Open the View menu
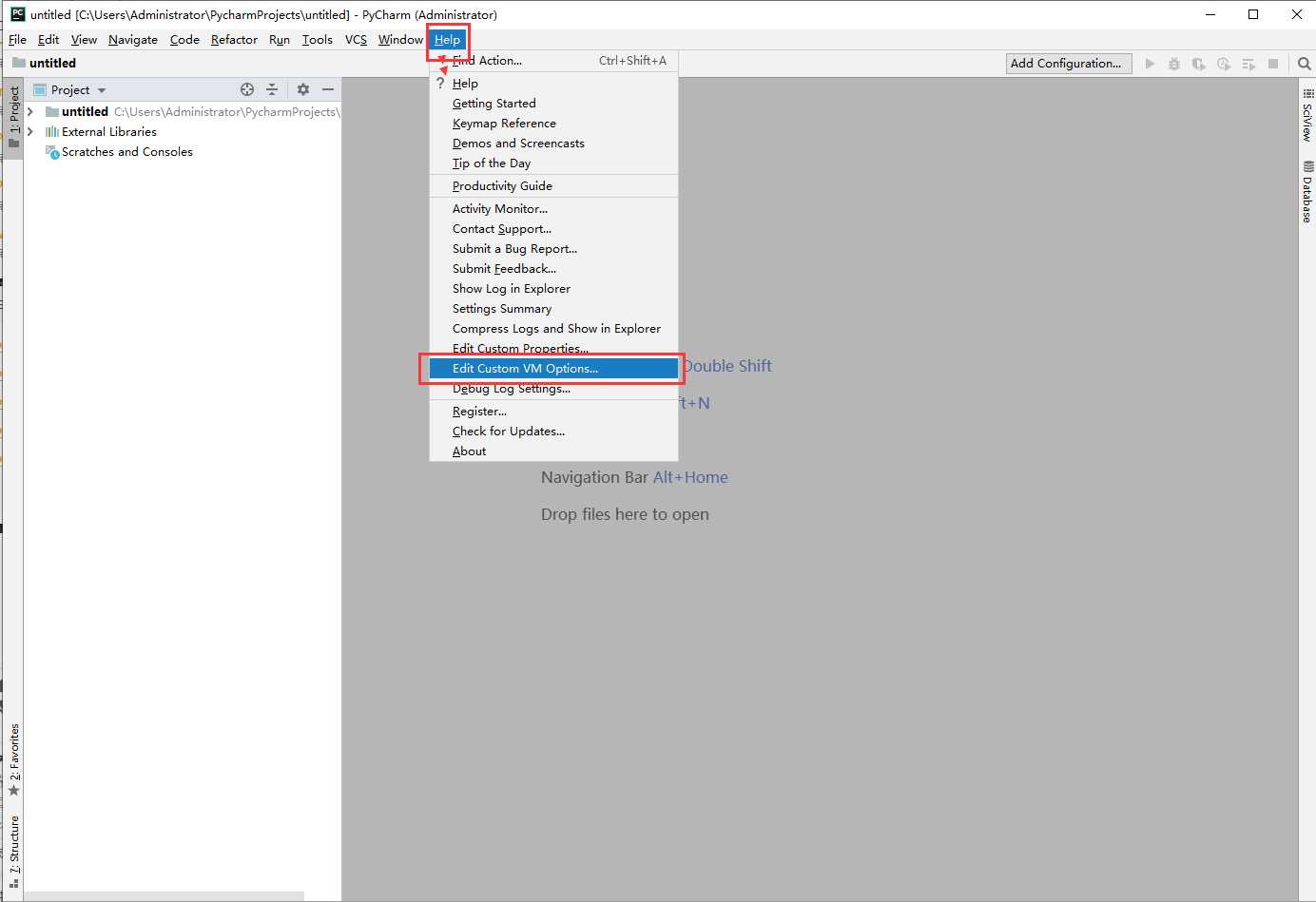 84,39
